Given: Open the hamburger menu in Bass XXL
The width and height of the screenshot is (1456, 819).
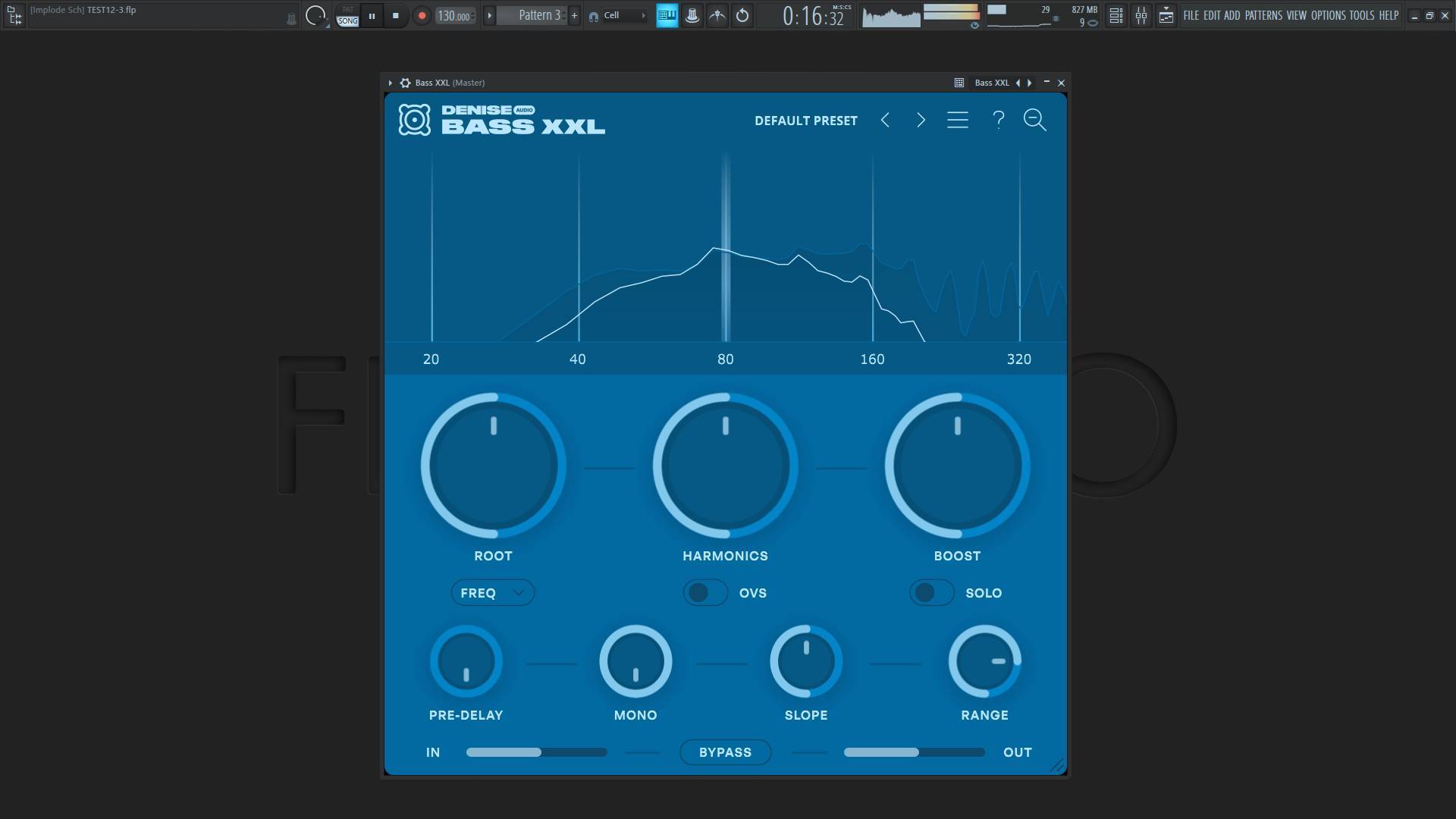Looking at the screenshot, I should coord(958,120).
